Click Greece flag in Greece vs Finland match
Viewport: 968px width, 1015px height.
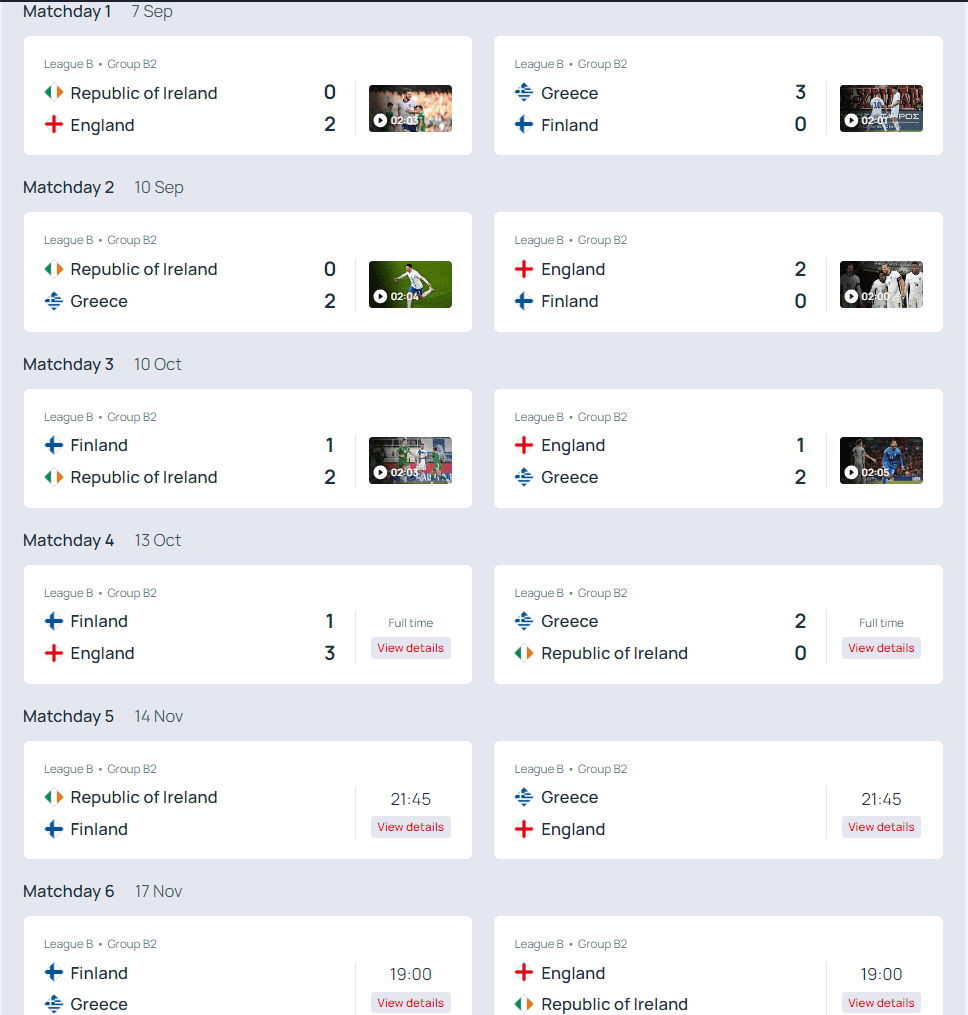click(524, 93)
